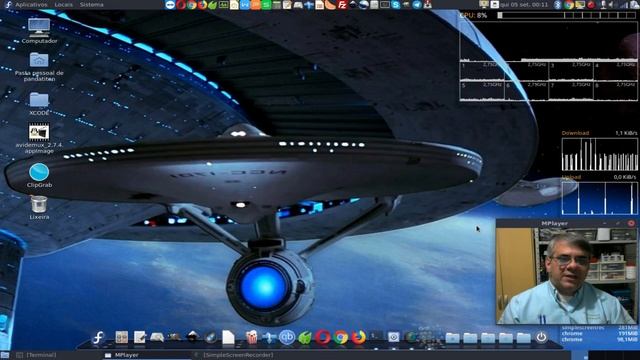Image resolution: width=640 pixels, height=360 pixels.
Task: Launch Firefox from the top panel
Action: (202, 4)
